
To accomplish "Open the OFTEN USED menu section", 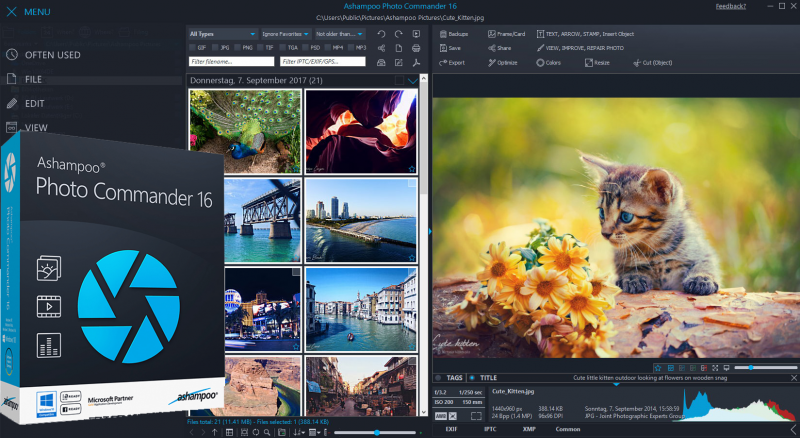I will [x=43, y=55].
